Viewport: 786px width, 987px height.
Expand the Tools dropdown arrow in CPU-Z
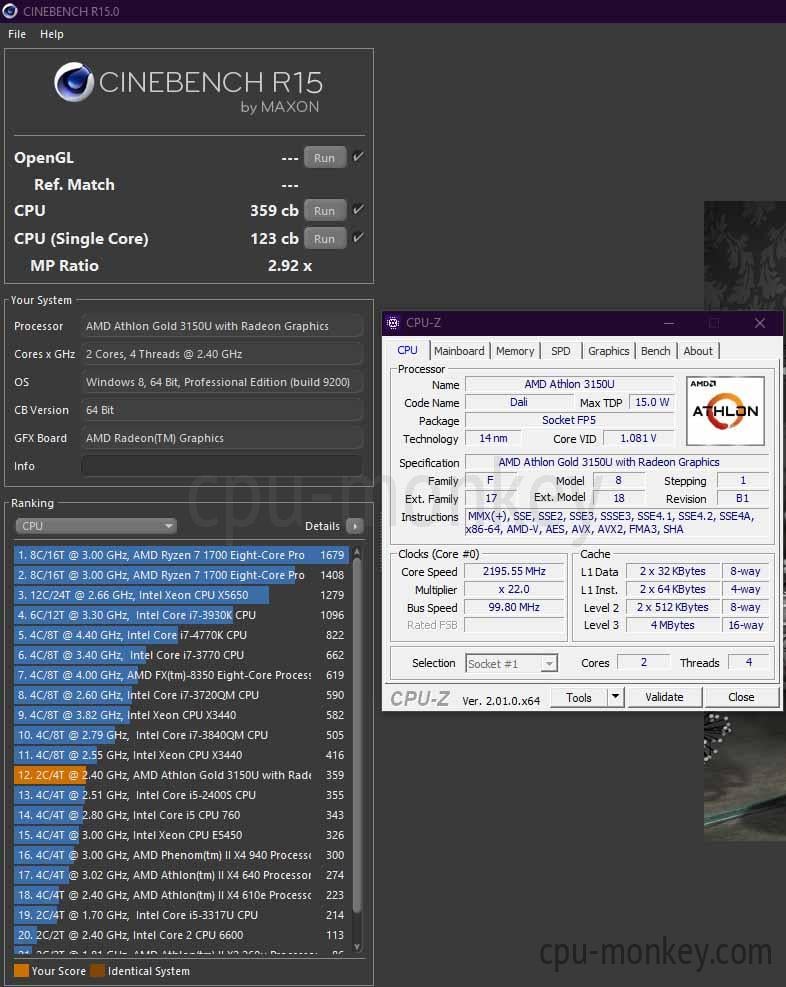point(615,697)
